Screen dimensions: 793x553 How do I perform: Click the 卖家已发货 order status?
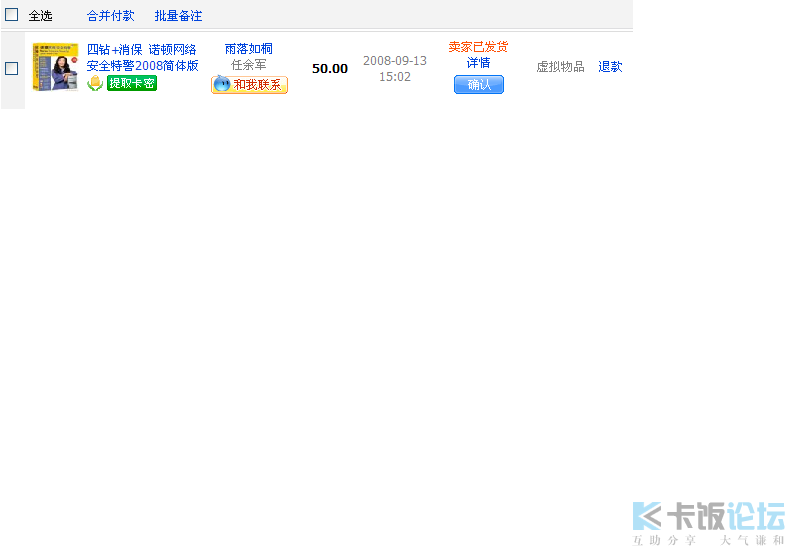coord(478,47)
